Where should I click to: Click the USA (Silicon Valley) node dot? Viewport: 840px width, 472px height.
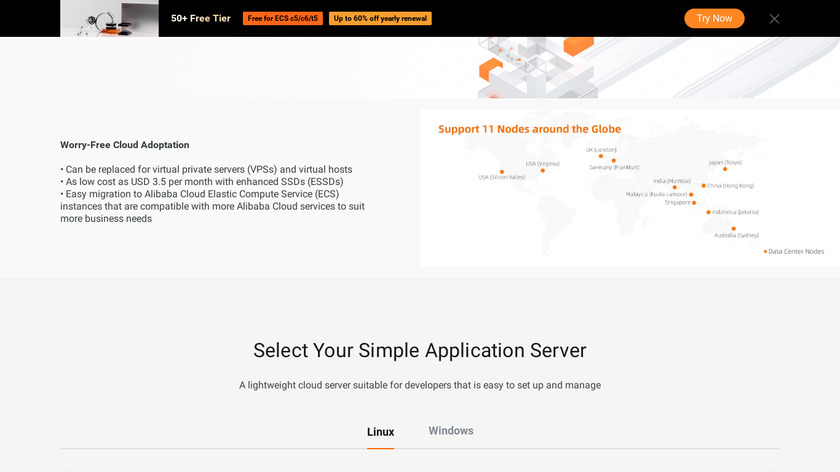(502, 171)
